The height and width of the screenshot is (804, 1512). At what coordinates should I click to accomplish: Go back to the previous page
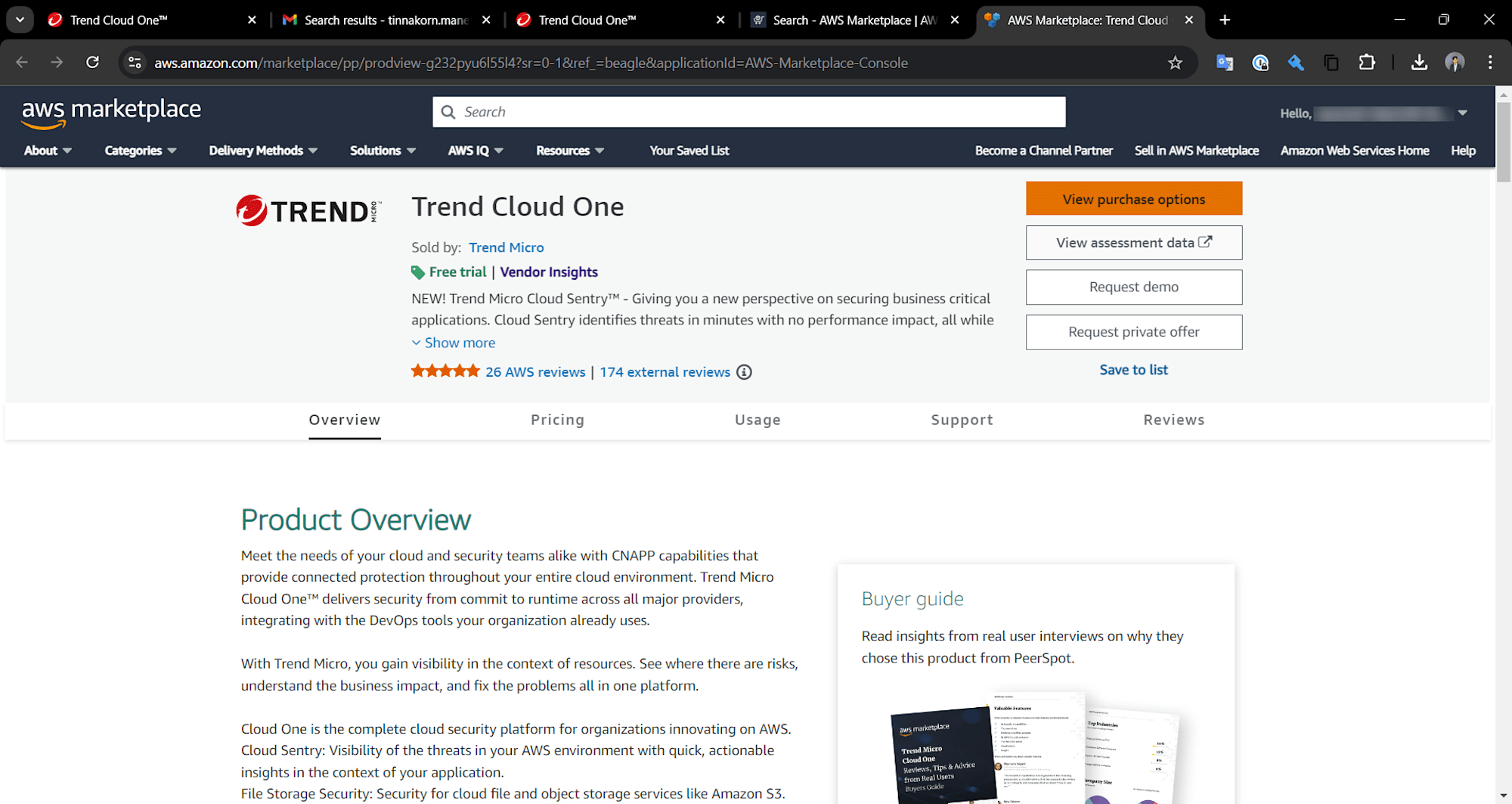point(22,63)
